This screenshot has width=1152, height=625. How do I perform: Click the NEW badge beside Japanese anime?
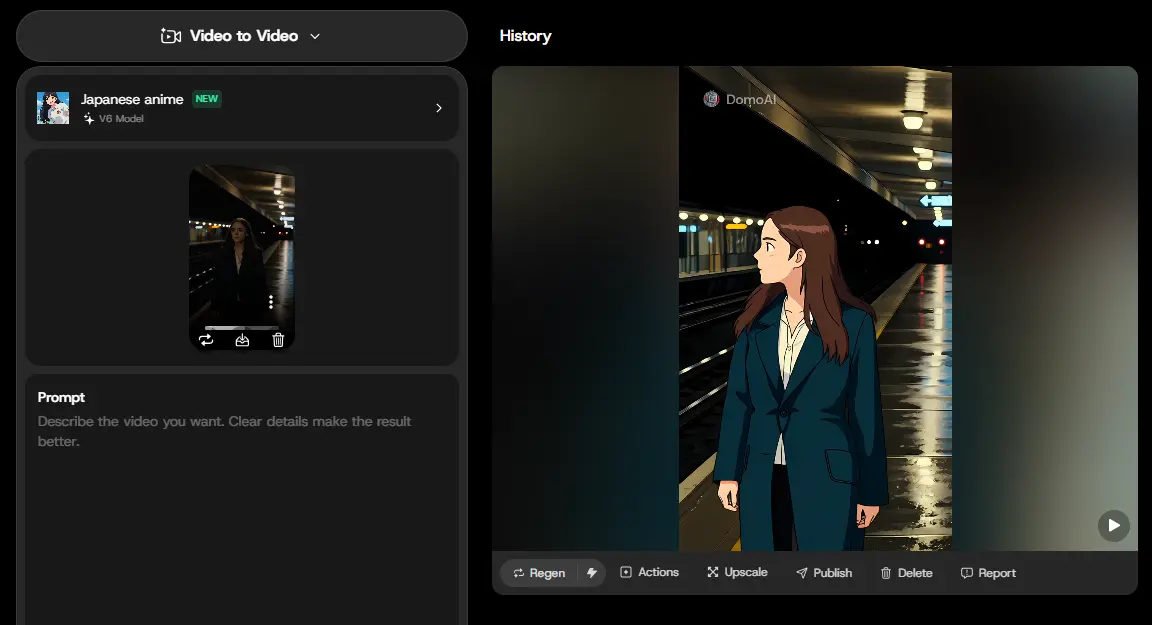pos(206,98)
